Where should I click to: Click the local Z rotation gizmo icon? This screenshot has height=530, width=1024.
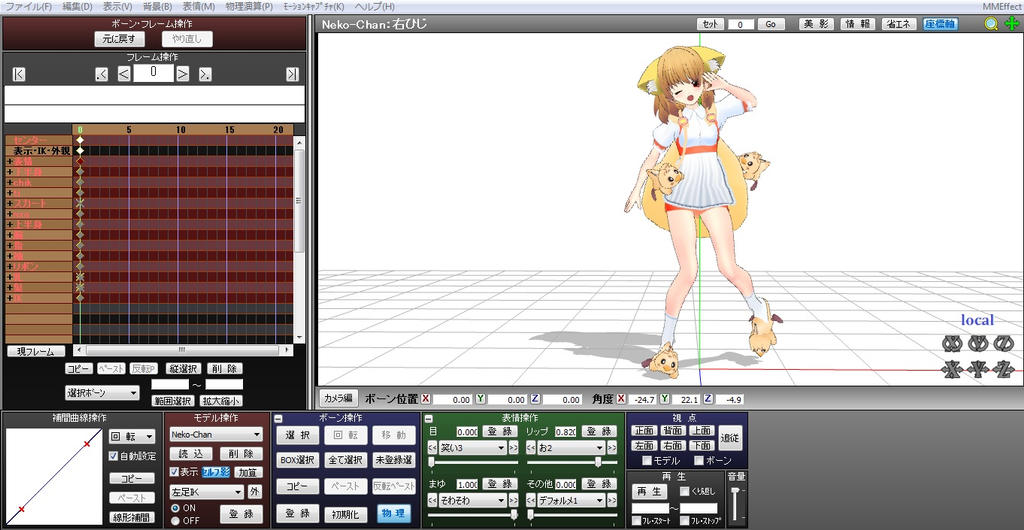pyautogui.click(x=1003, y=342)
